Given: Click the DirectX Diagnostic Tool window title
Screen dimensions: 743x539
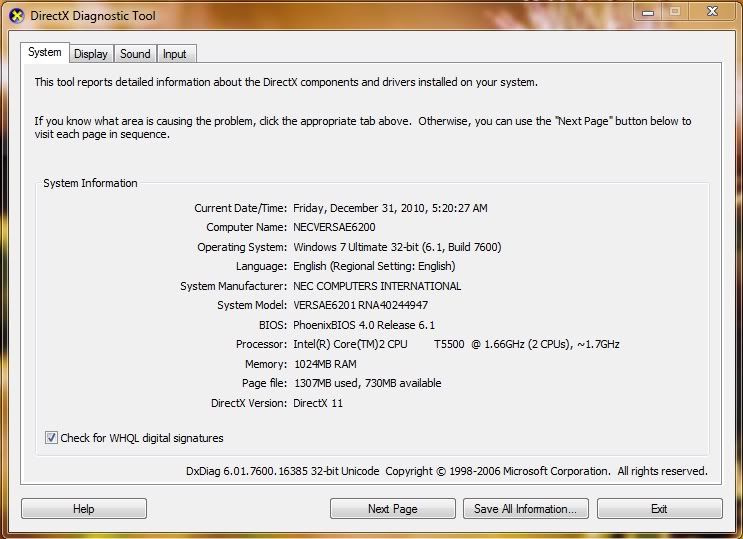Looking at the screenshot, I should tap(93, 16).
